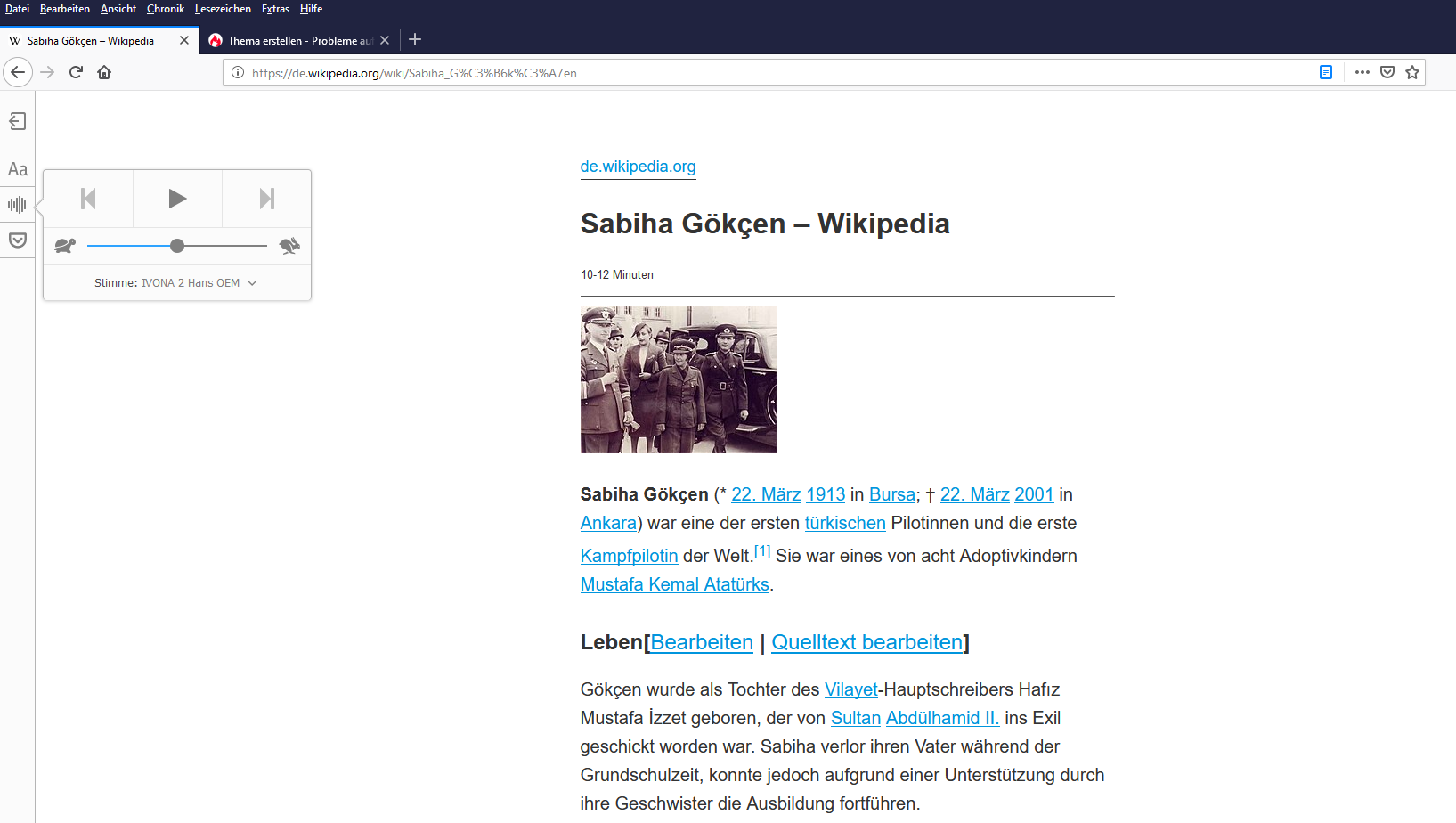1456x823 pixels.
Task: Save to Pocket from reader sidebar
Action: (18, 240)
